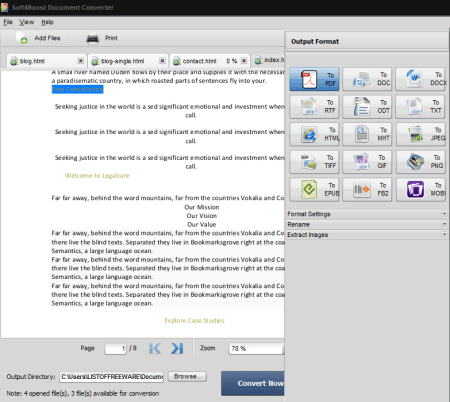Expand the Extract Images section
Screen dimensions: 450x402
click(x=367, y=235)
